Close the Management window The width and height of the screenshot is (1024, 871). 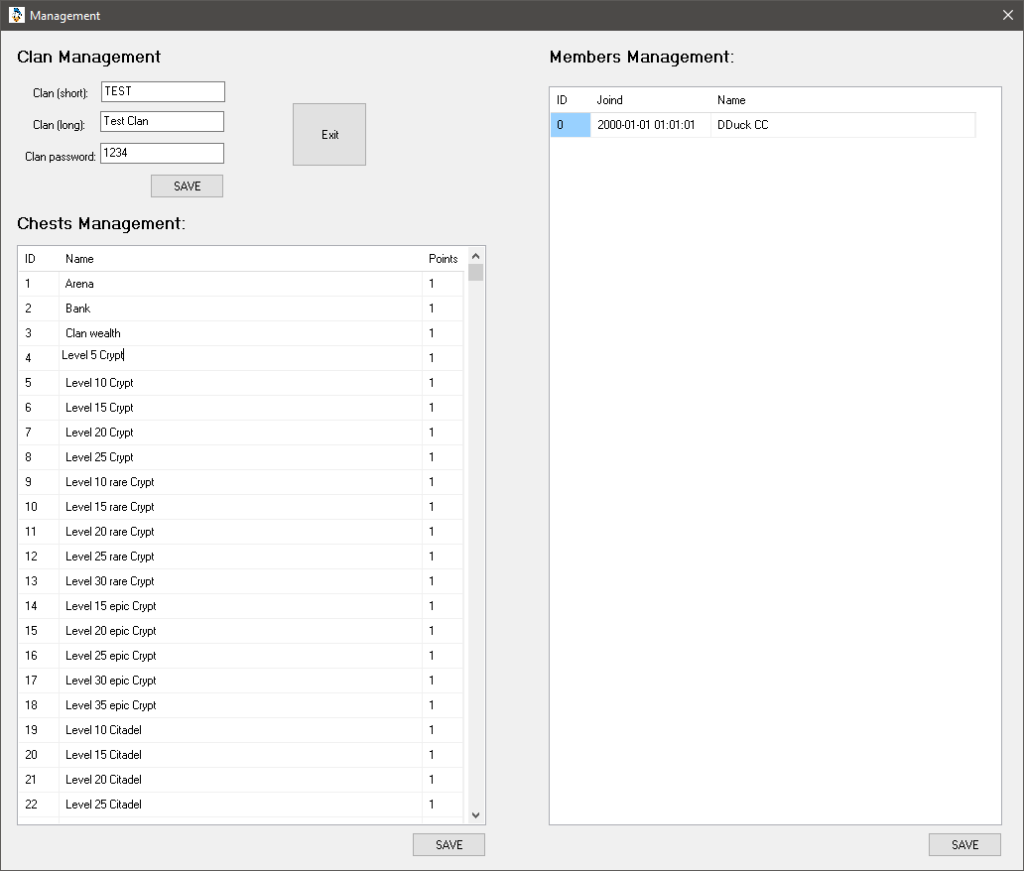(1007, 16)
